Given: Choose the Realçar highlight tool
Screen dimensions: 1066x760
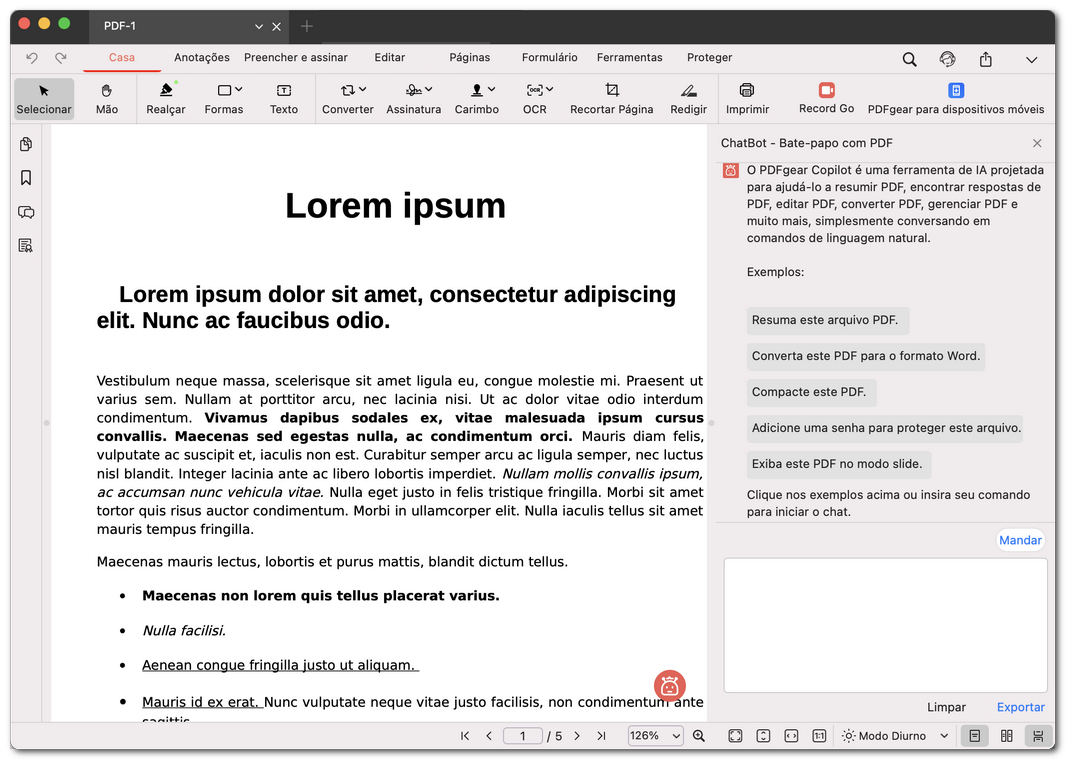Looking at the screenshot, I should 166,98.
